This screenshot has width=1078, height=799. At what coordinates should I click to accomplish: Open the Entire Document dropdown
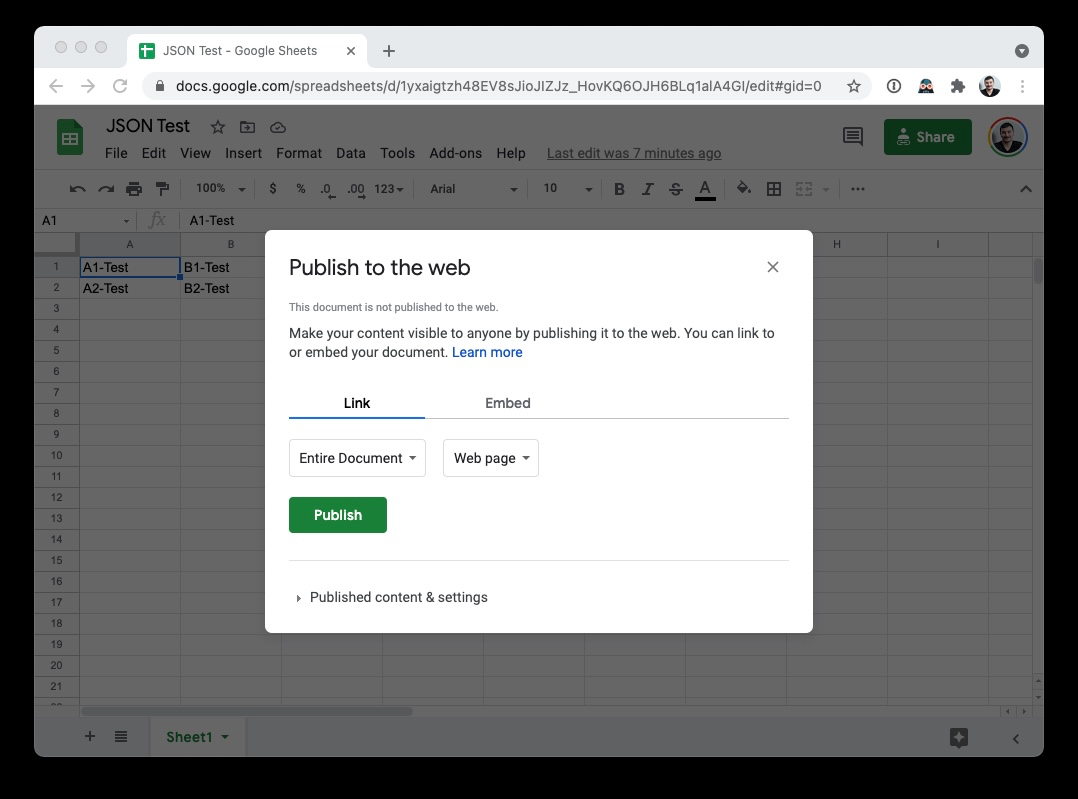(x=357, y=457)
